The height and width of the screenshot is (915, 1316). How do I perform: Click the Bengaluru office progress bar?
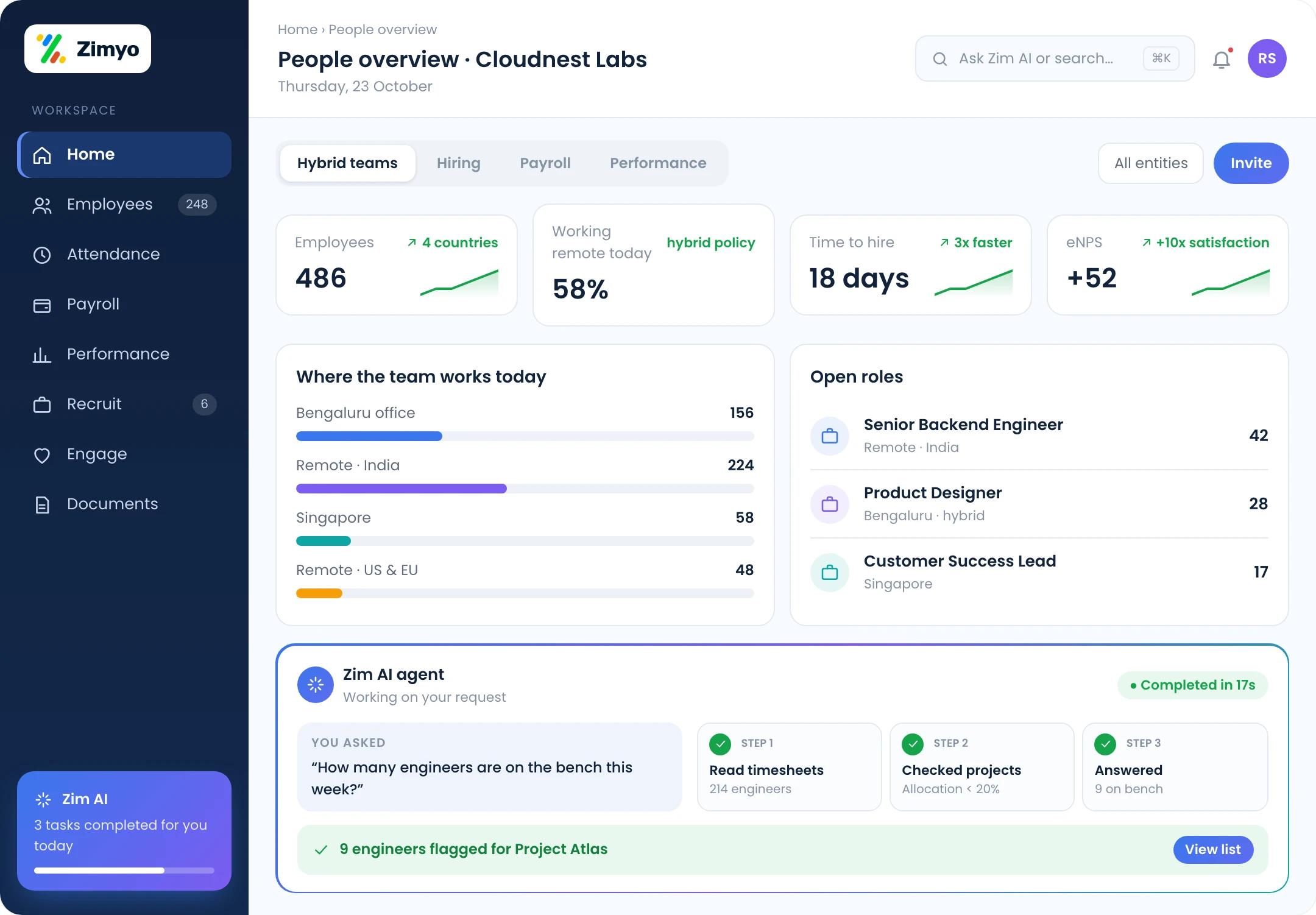tap(525, 436)
